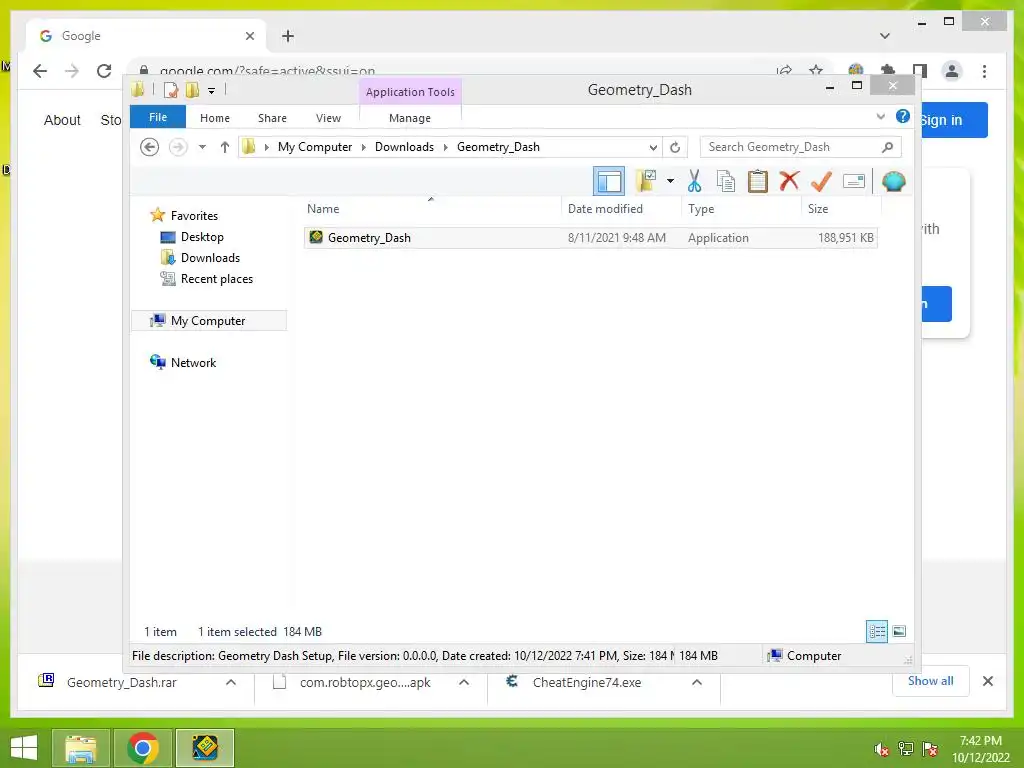Open the Home ribbon tab

coord(215,118)
